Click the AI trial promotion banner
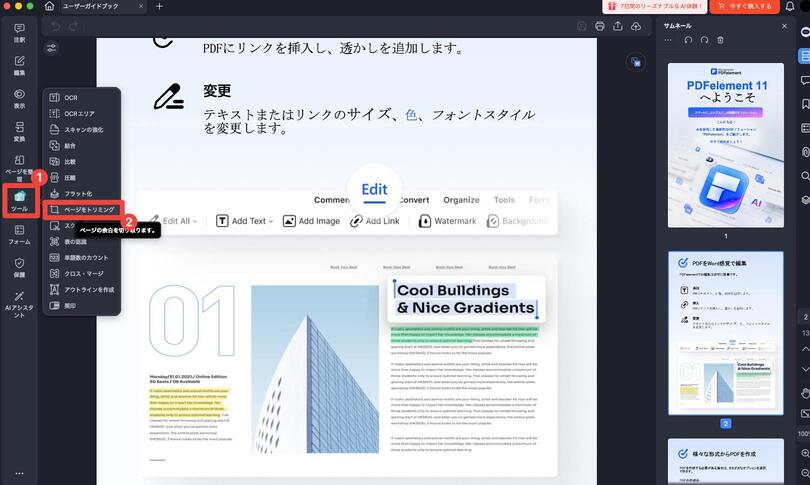This screenshot has width=810, height=485. click(x=655, y=6)
